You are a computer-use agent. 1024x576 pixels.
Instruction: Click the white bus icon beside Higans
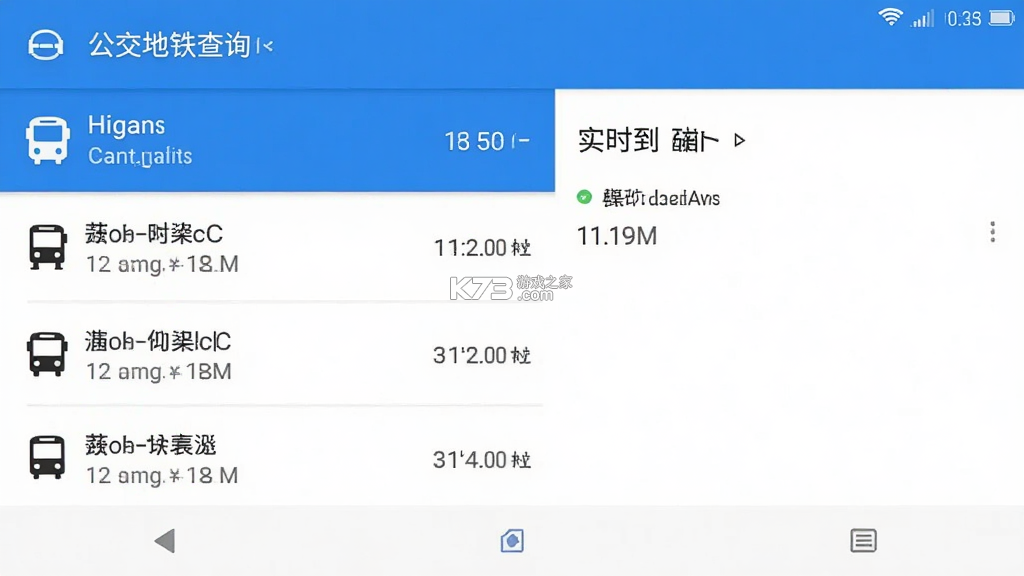(x=47, y=140)
